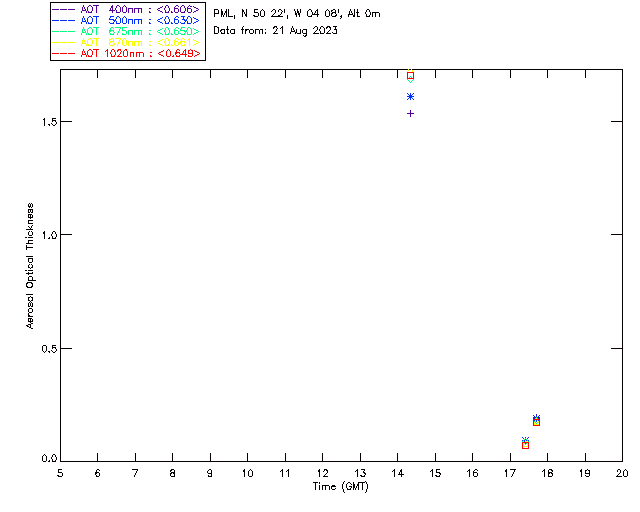This screenshot has width=640, height=512.
Task: Click the 'Data from: 21 Aug 2023' text
Action: click(276, 31)
